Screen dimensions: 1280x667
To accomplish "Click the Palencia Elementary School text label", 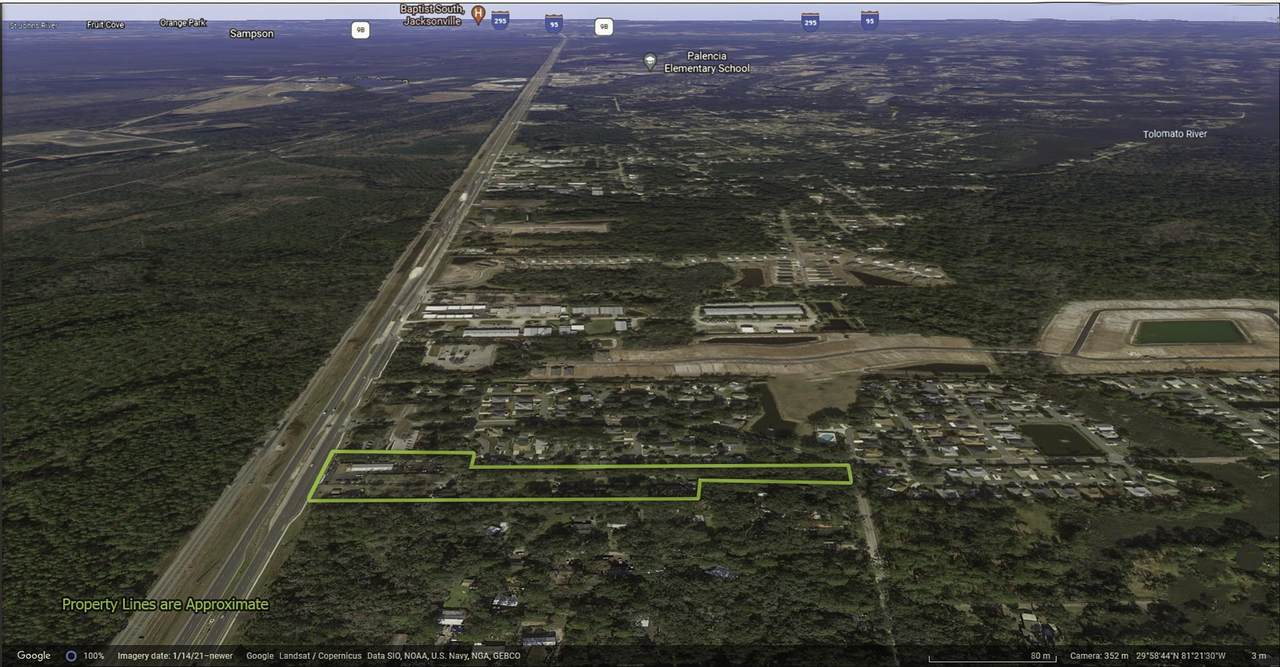I will [x=706, y=62].
